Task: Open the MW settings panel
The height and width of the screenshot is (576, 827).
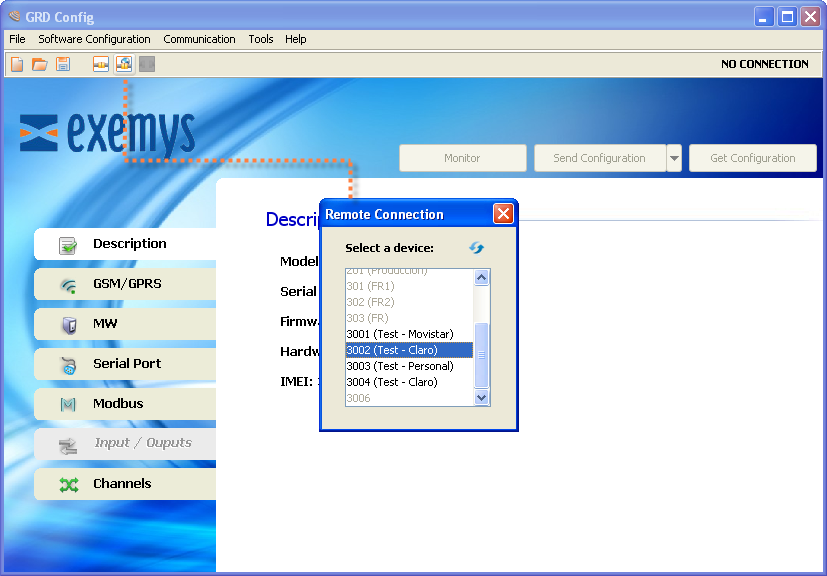Action: [120, 324]
